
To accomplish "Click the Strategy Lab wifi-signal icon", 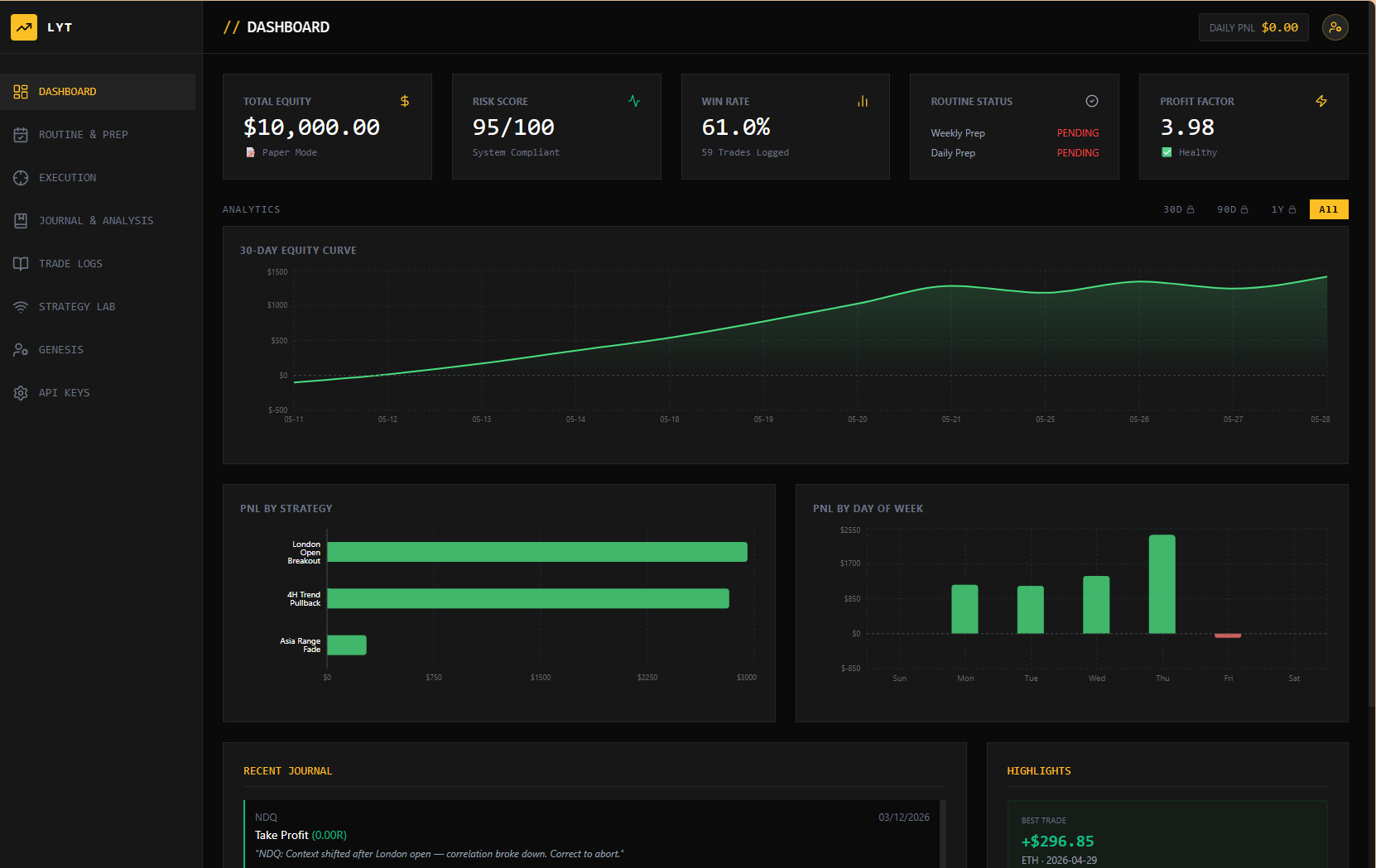I will click(x=21, y=307).
